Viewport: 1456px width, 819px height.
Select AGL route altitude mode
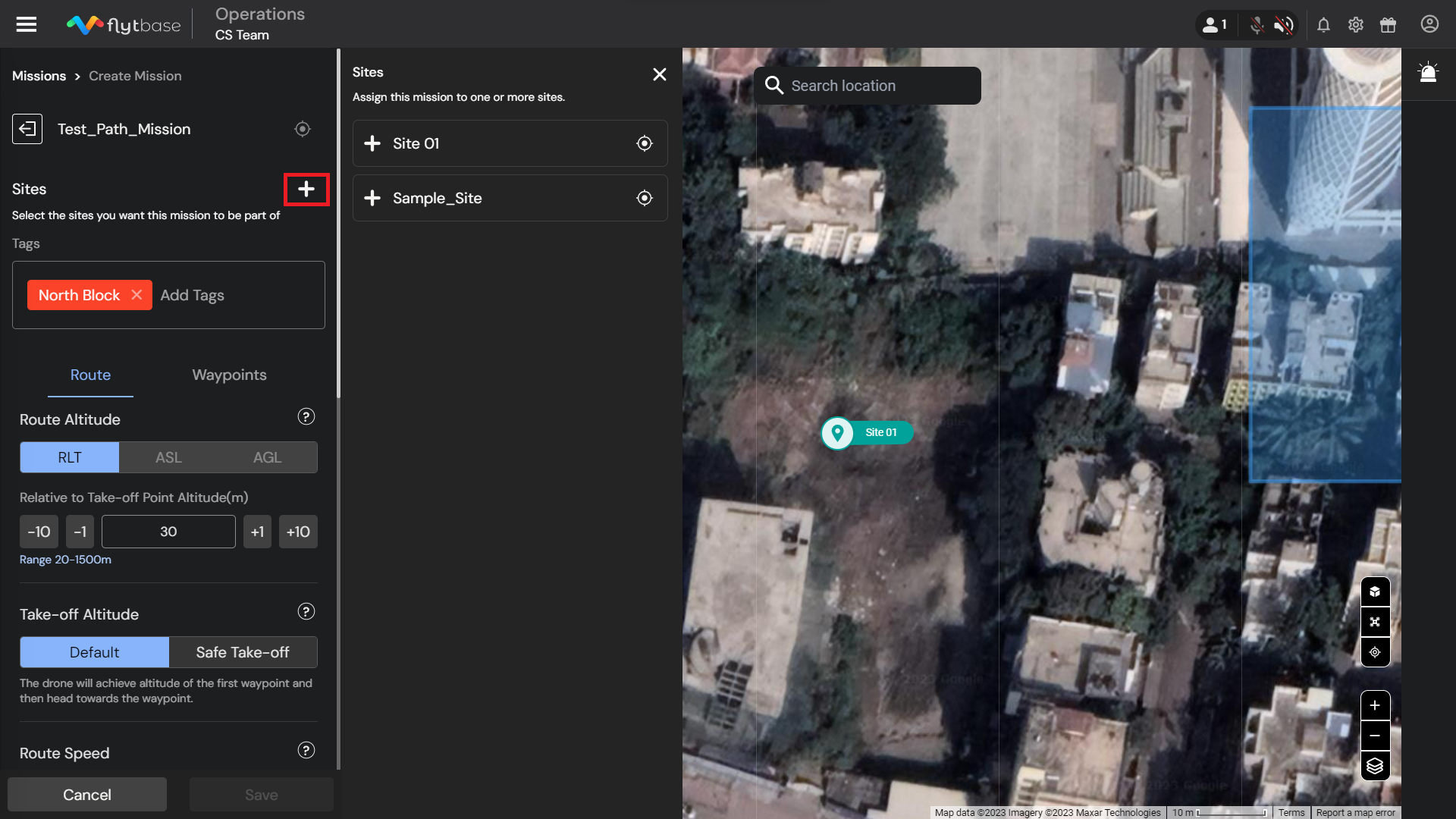coord(267,457)
